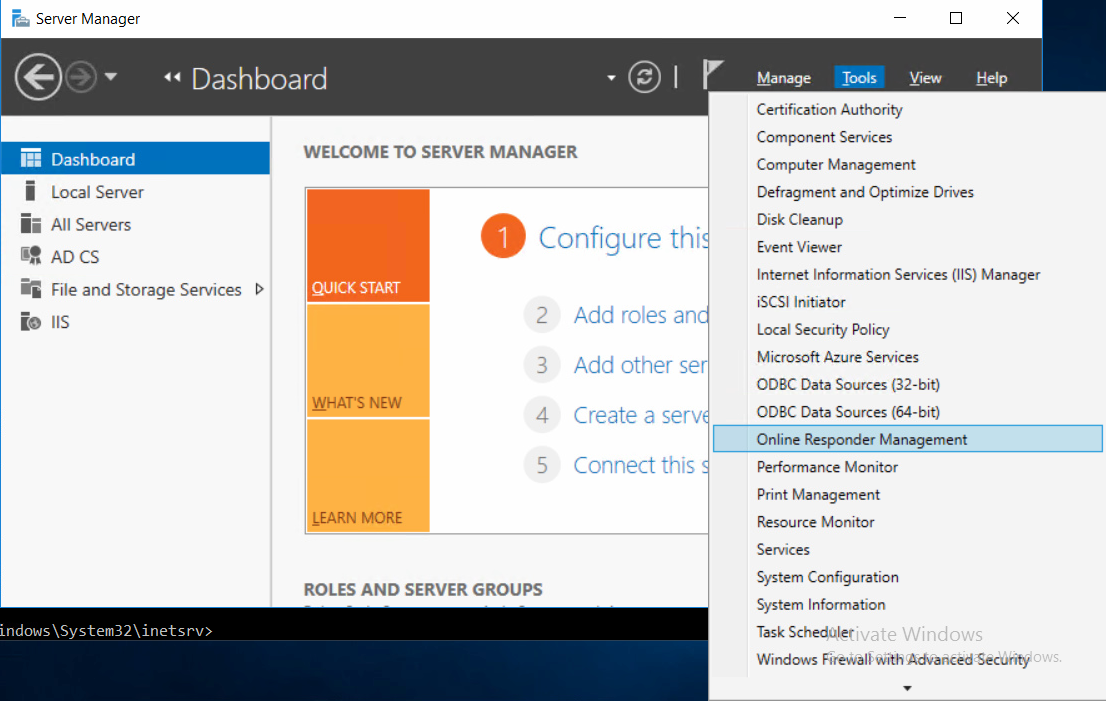Open Print Management

(818, 494)
